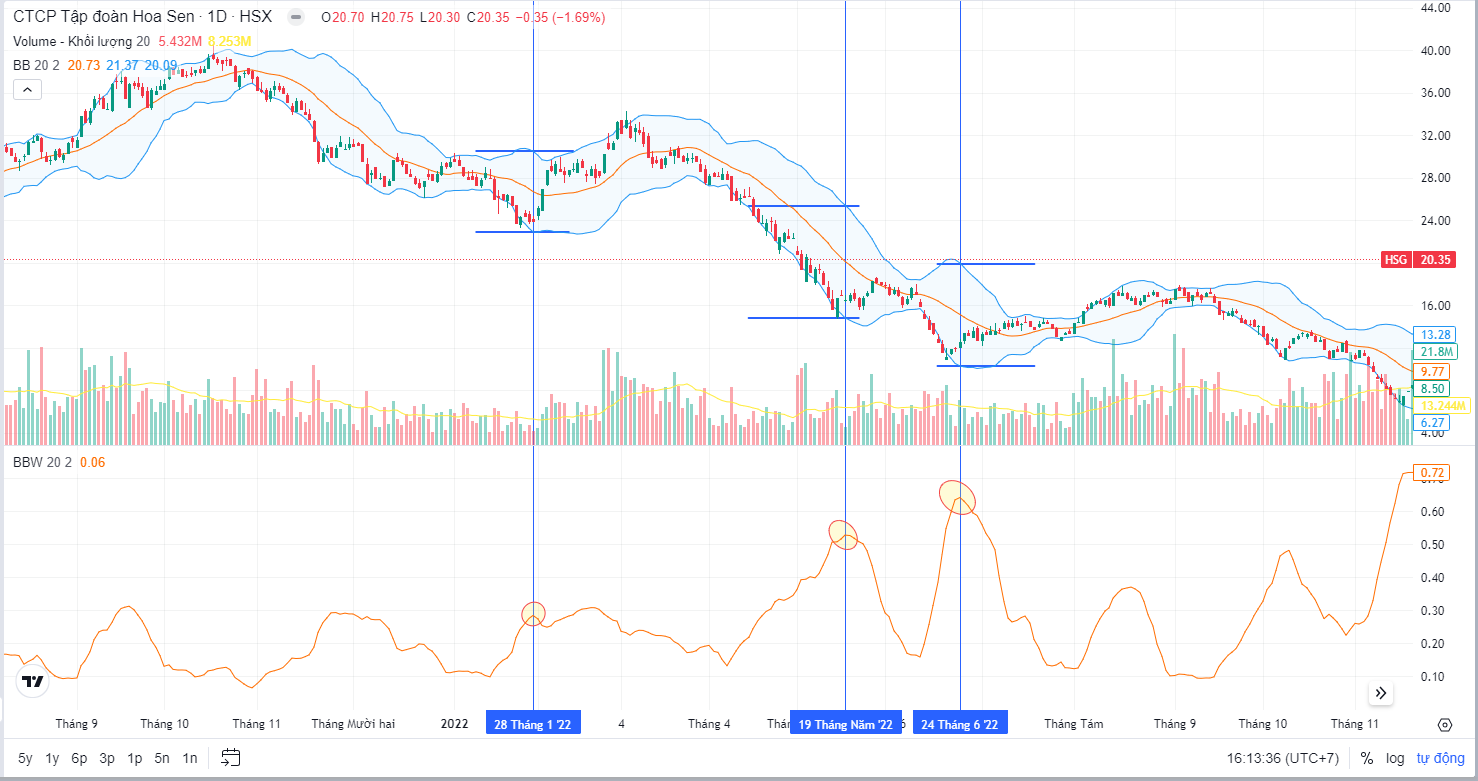Click the 8.50 price label
The height and width of the screenshot is (781, 1478).
[1432, 389]
